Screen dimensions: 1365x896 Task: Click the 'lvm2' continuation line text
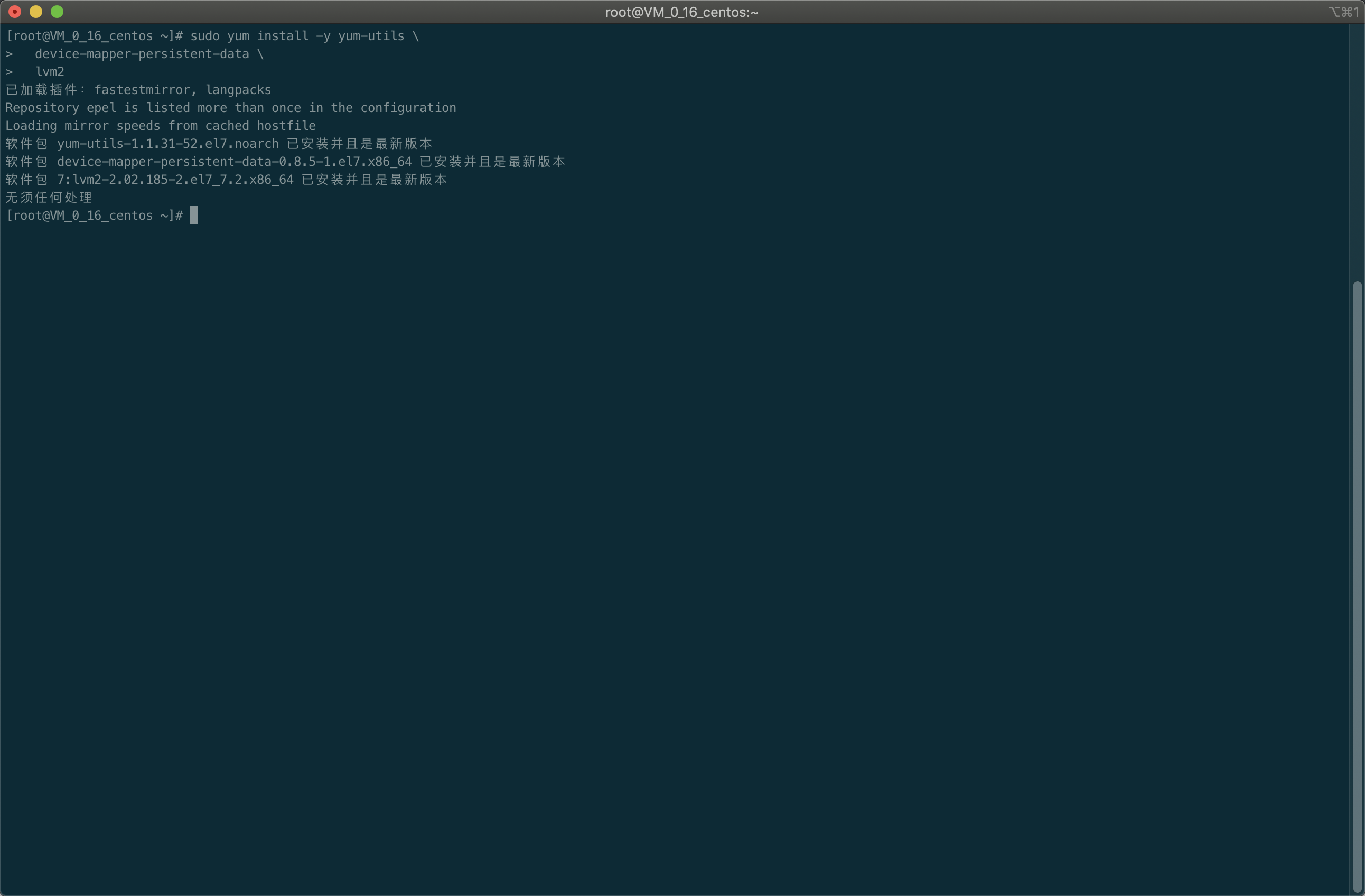(x=49, y=72)
